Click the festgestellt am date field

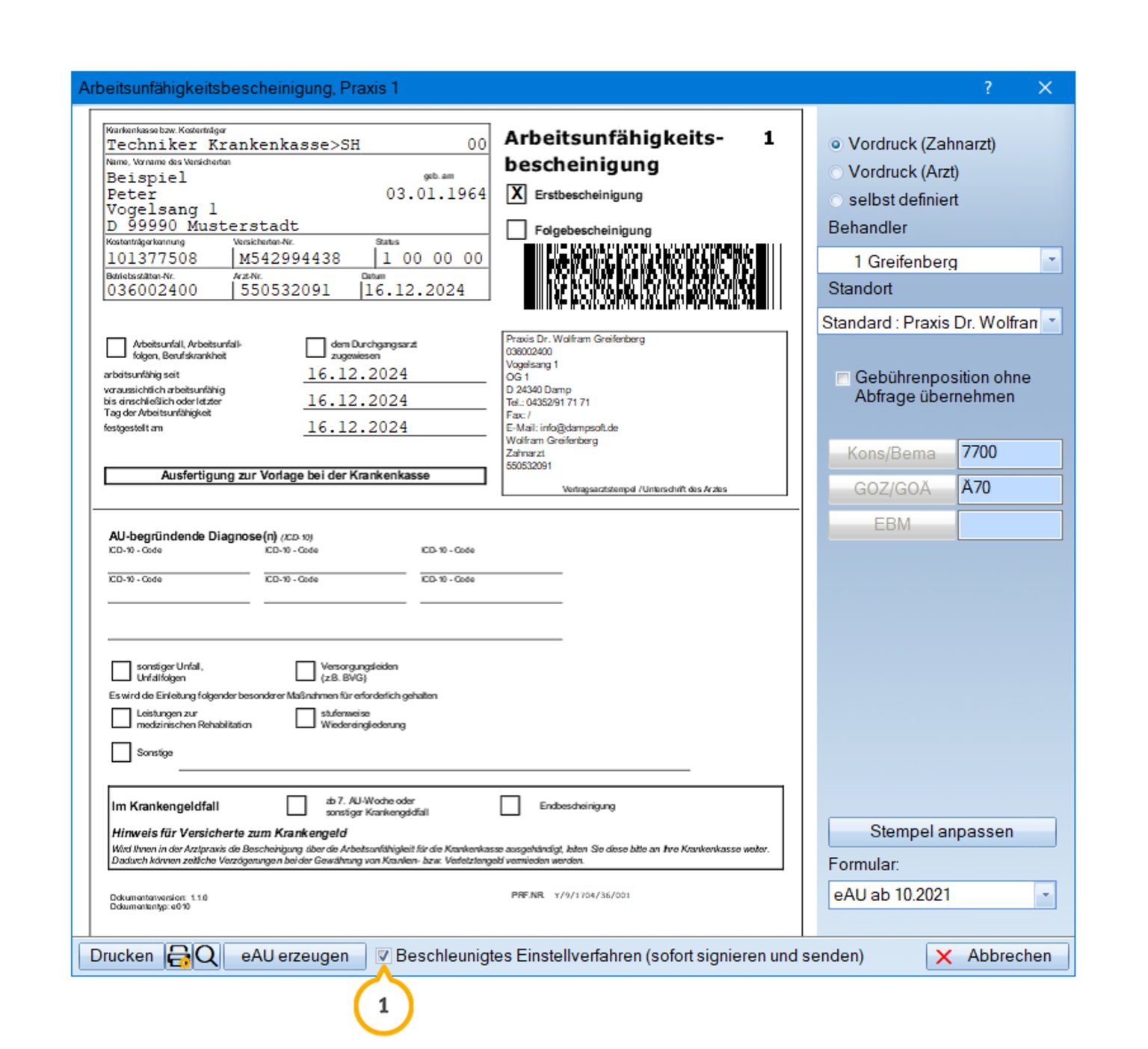(x=357, y=427)
